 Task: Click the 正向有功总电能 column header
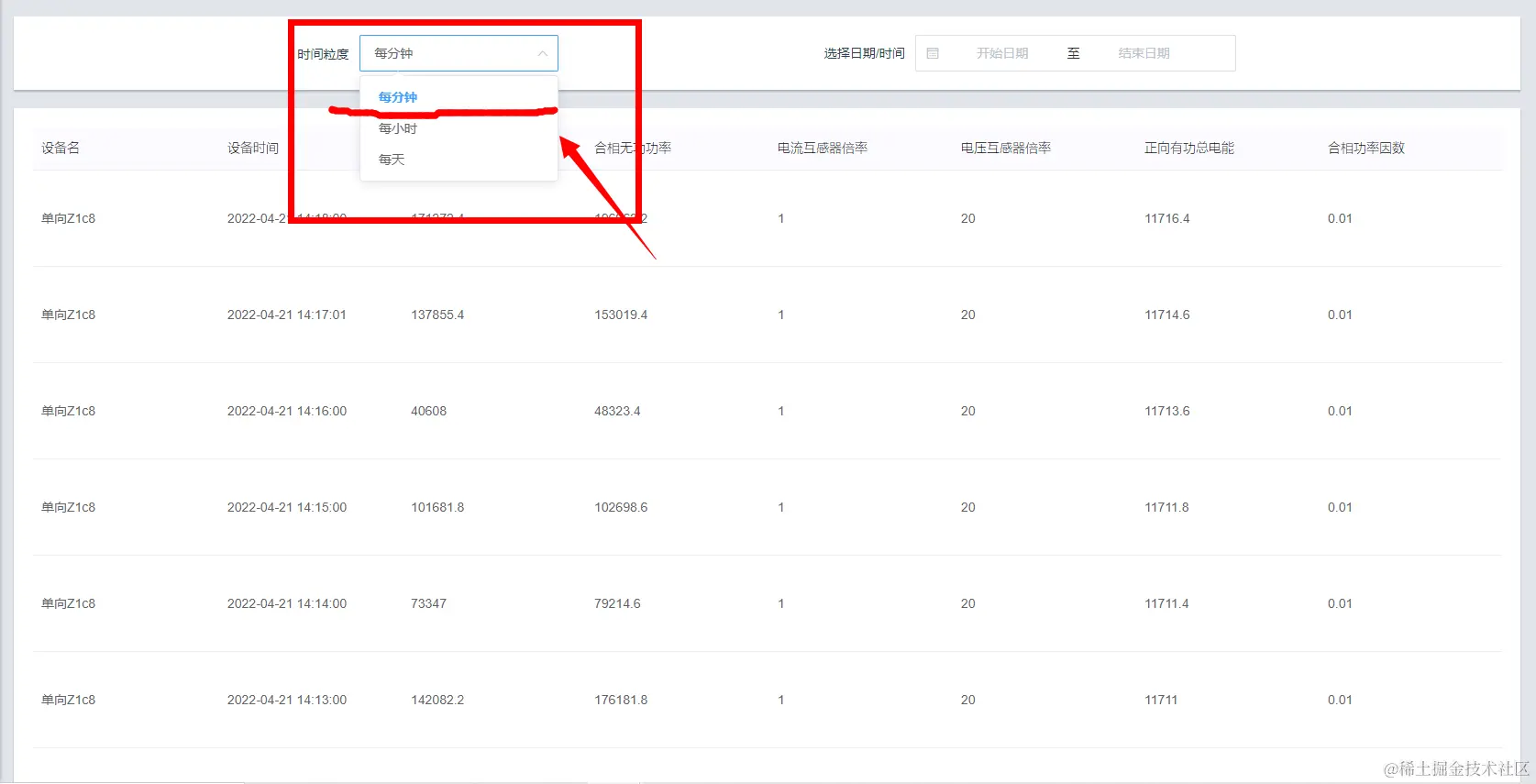[1189, 148]
